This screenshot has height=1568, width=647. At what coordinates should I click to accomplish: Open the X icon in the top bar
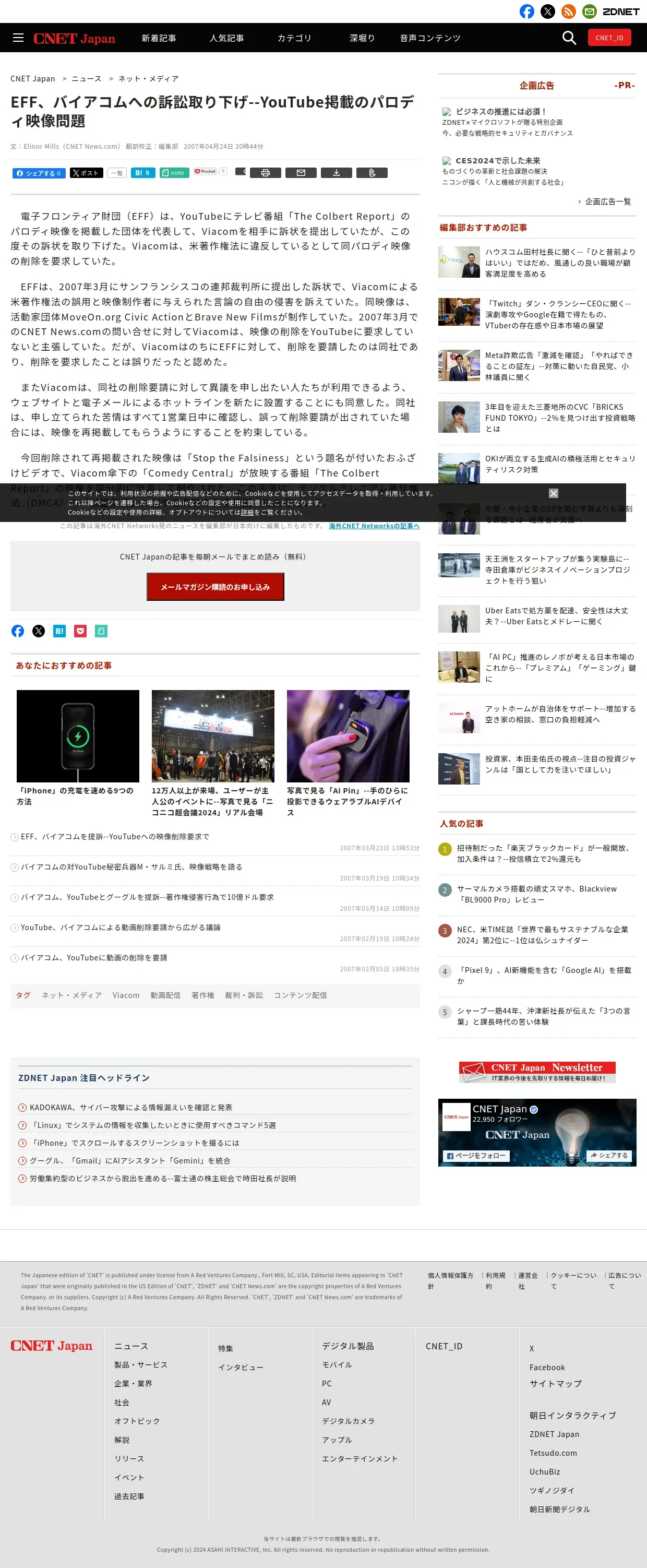click(547, 11)
